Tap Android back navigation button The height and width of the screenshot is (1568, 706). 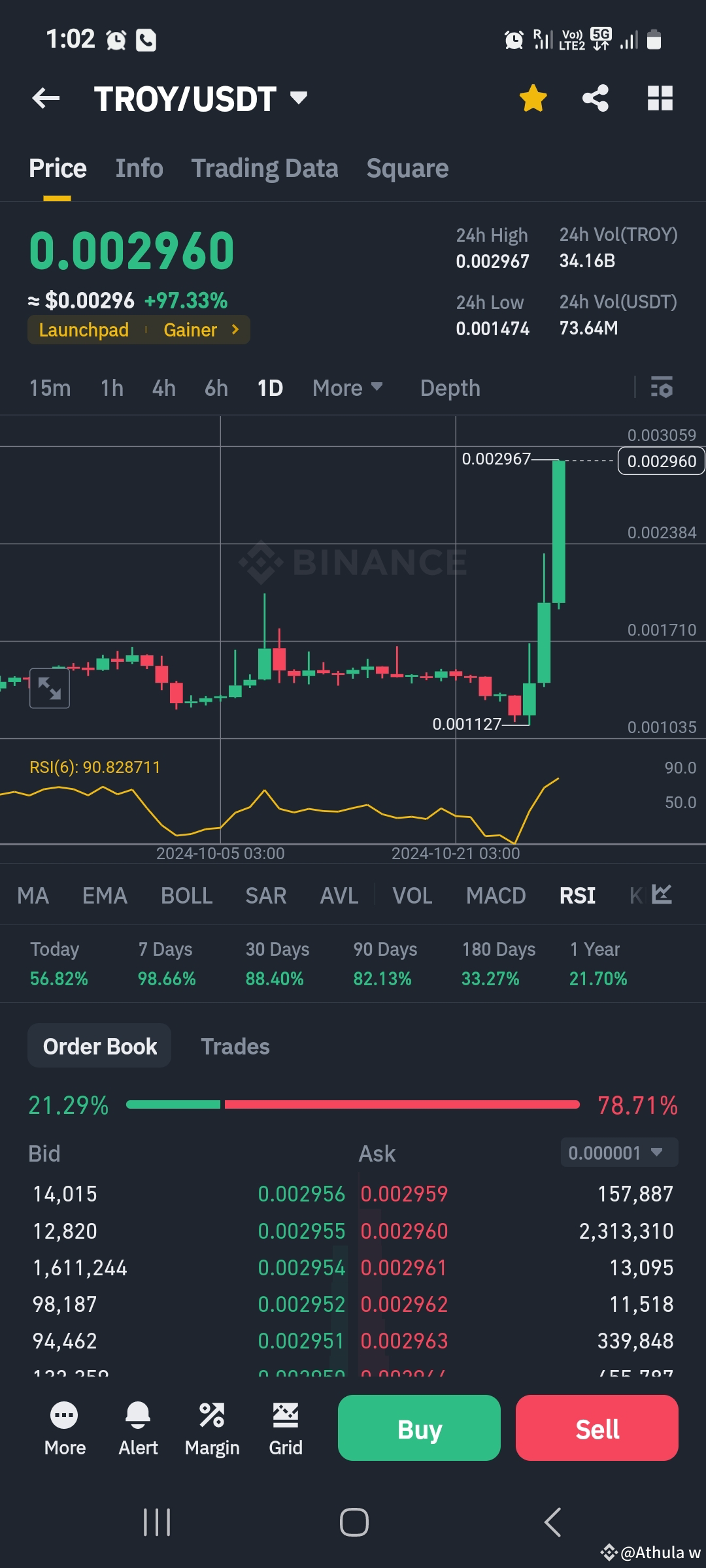[552, 1522]
